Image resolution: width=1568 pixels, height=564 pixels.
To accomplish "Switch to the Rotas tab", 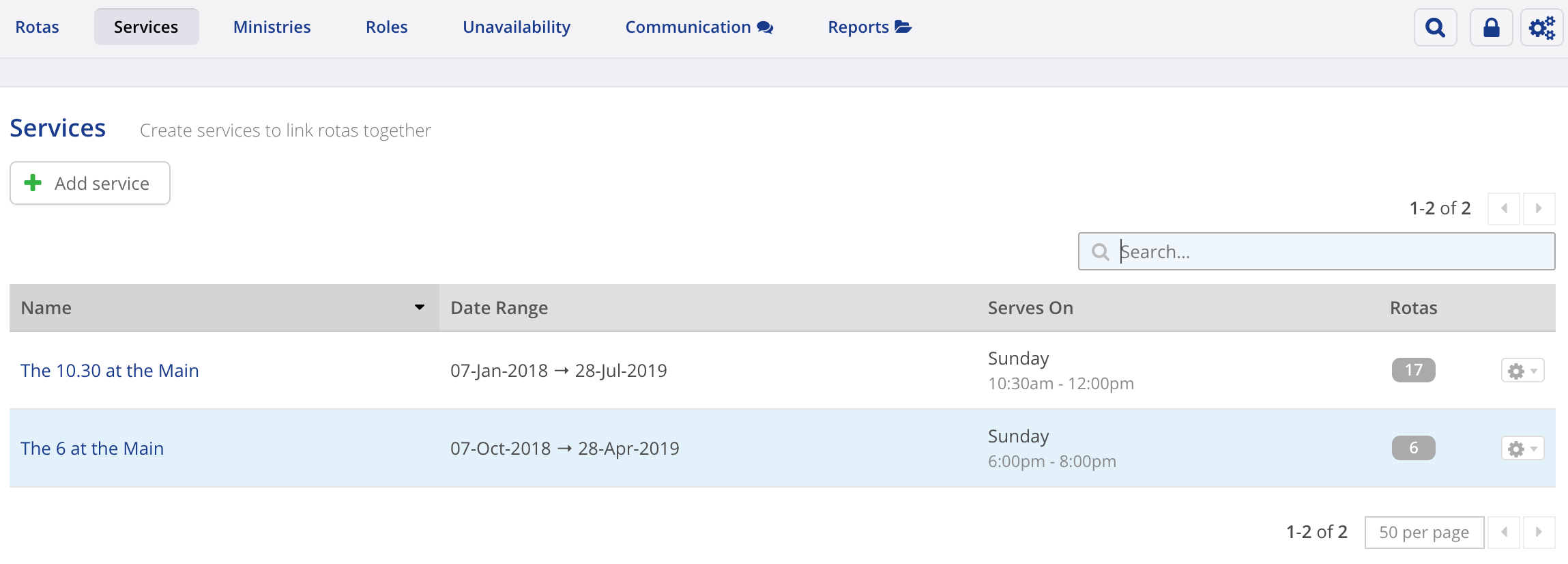I will 38,27.
